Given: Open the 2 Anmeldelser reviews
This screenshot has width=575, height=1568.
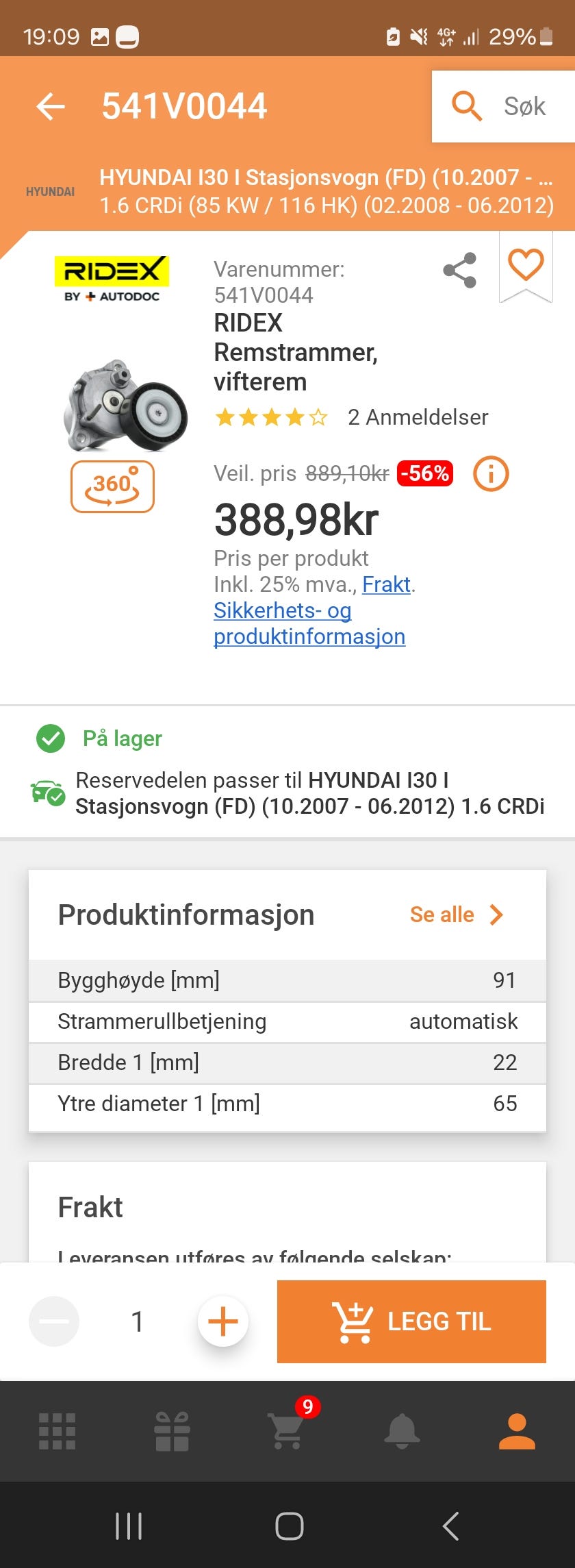Looking at the screenshot, I should [x=418, y=417].
